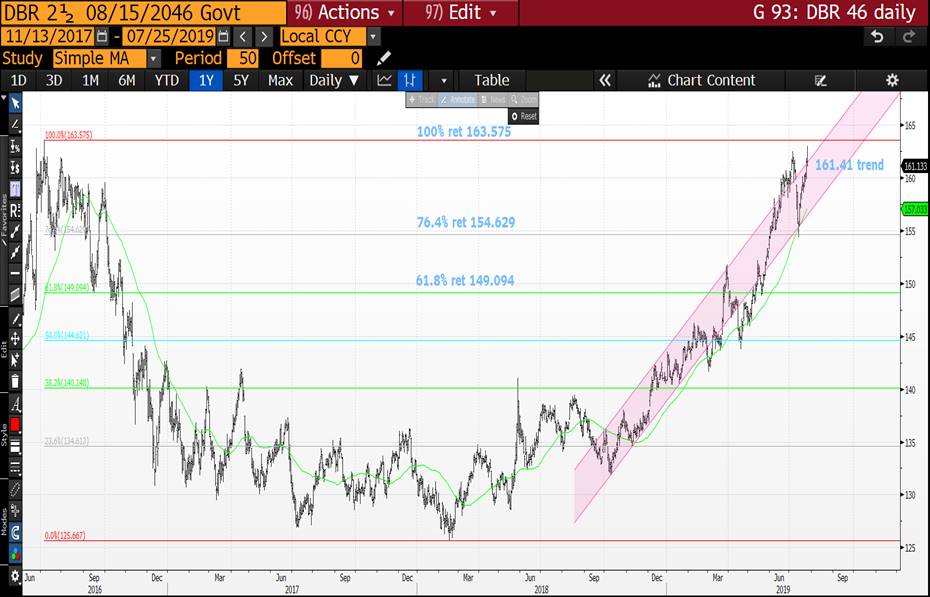Shift date range forward with right arrow
The width and height of the screenshot is (930, 597).
[x=264, y=37]
